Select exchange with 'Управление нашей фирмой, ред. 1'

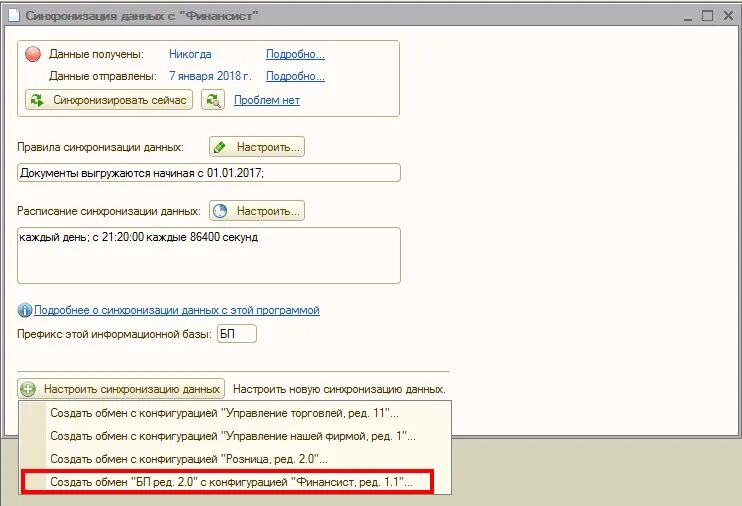(x=235, y=435)
